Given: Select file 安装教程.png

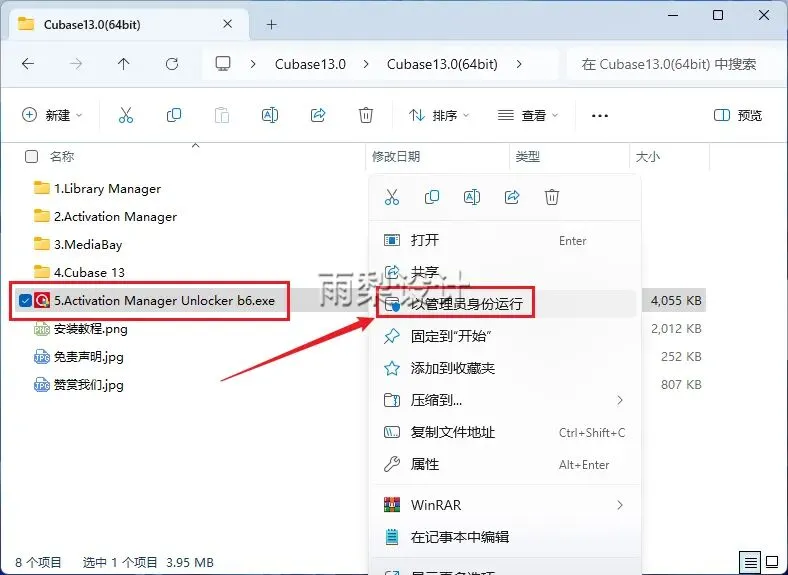Looking at the screenshot, I should 90,329.
